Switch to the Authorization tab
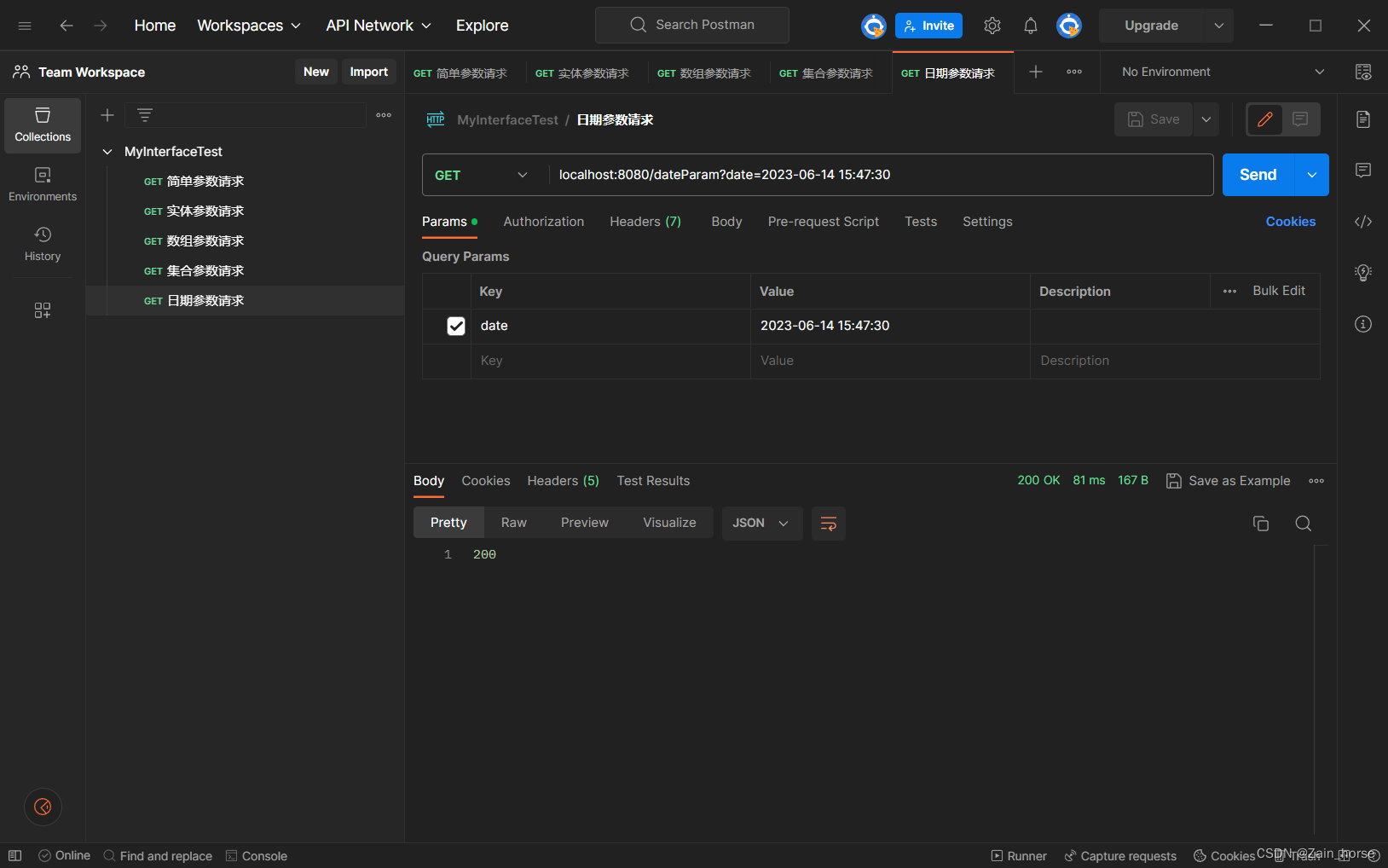The width and height of the screenshot is (1388, 868). pyautogui.click(x=544, y=222)
